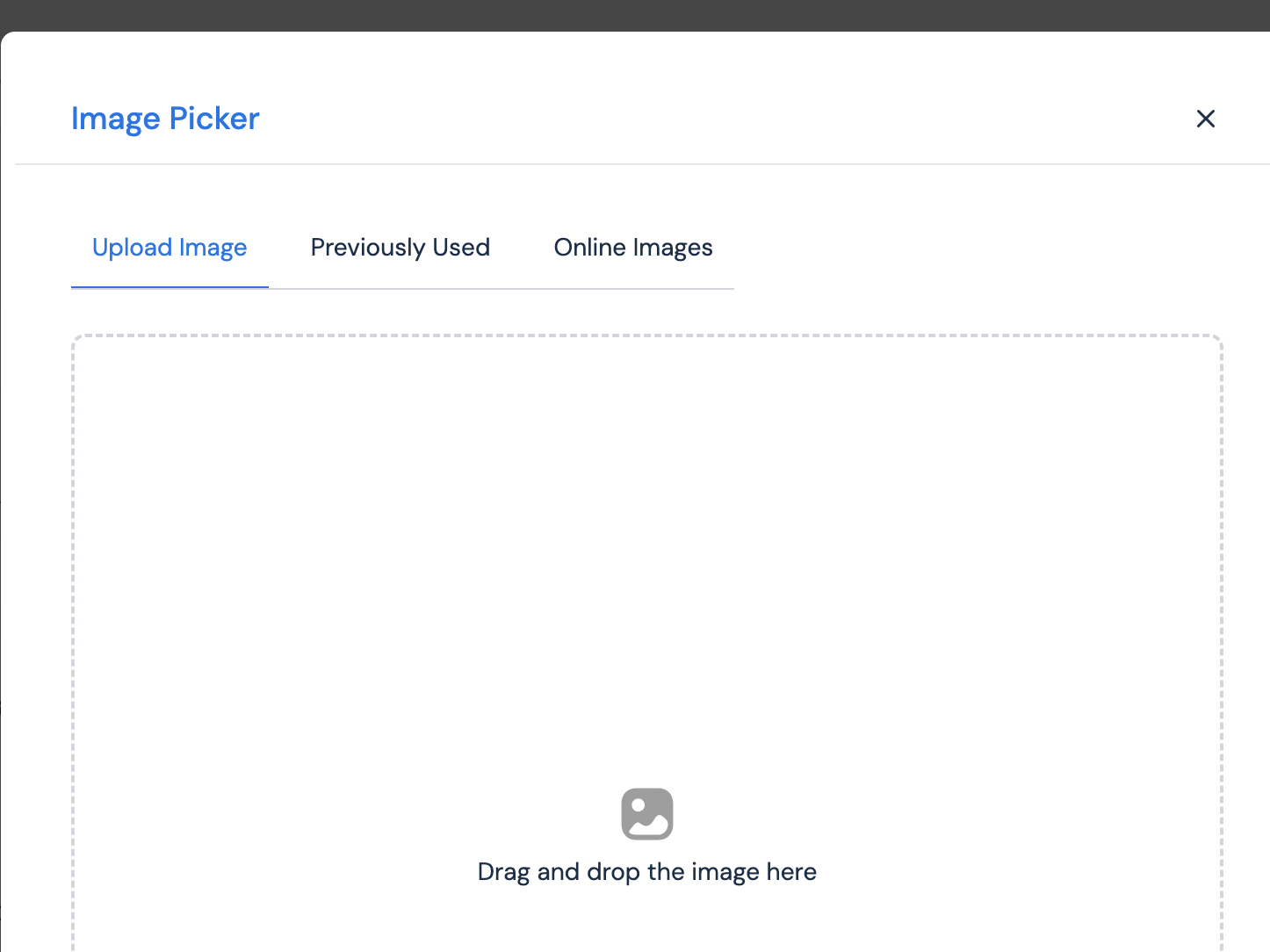Click the top-right rounded corner of the drop zone
Viewport: 1270px width, 952px height.
click(1219, 338)
